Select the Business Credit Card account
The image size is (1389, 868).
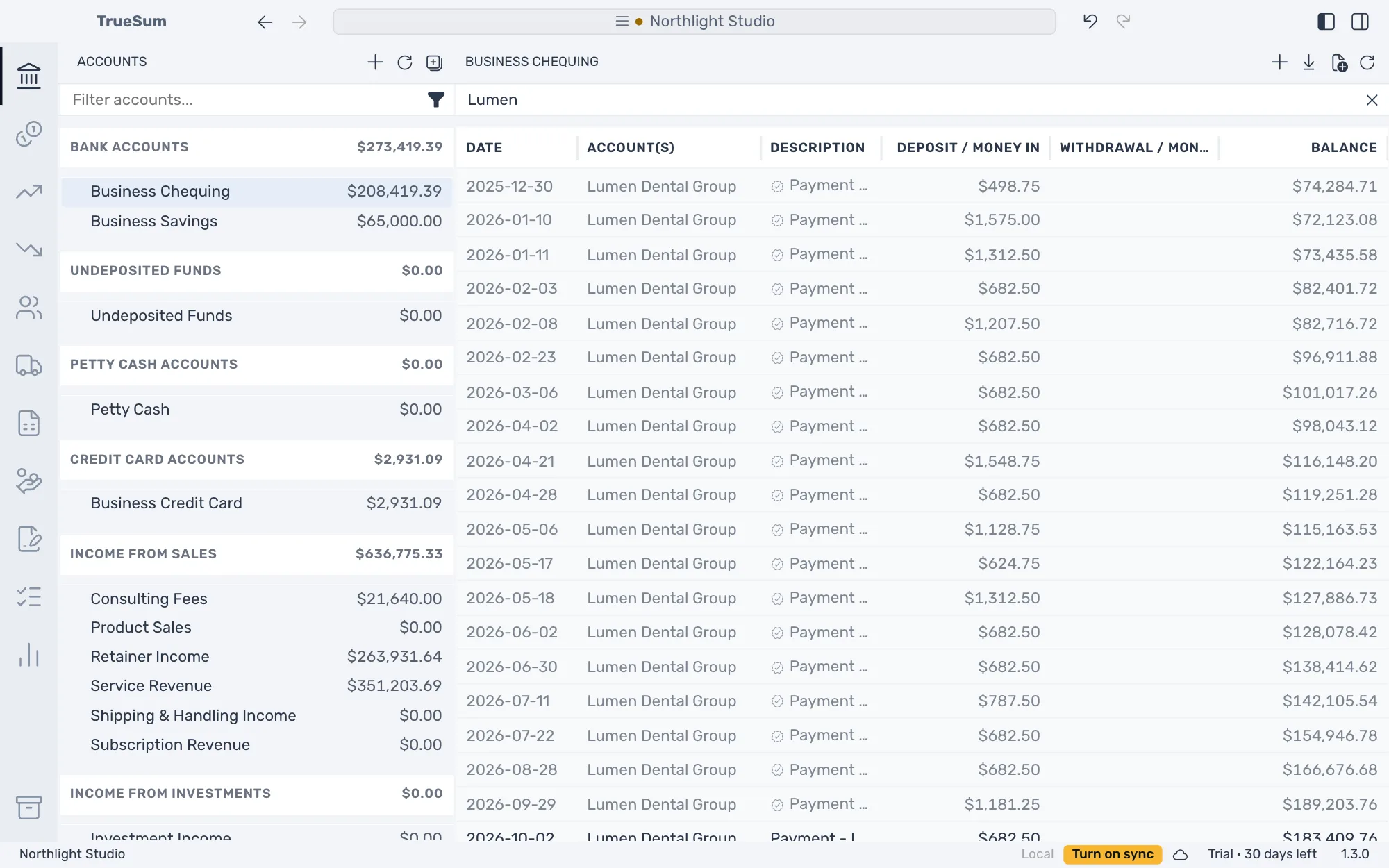coord(256,503)
